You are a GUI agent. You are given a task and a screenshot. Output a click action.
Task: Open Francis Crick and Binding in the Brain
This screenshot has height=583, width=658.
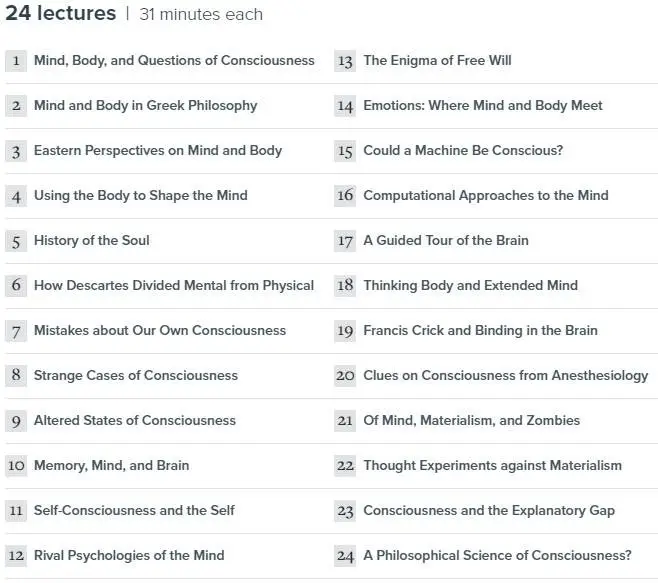480,330
